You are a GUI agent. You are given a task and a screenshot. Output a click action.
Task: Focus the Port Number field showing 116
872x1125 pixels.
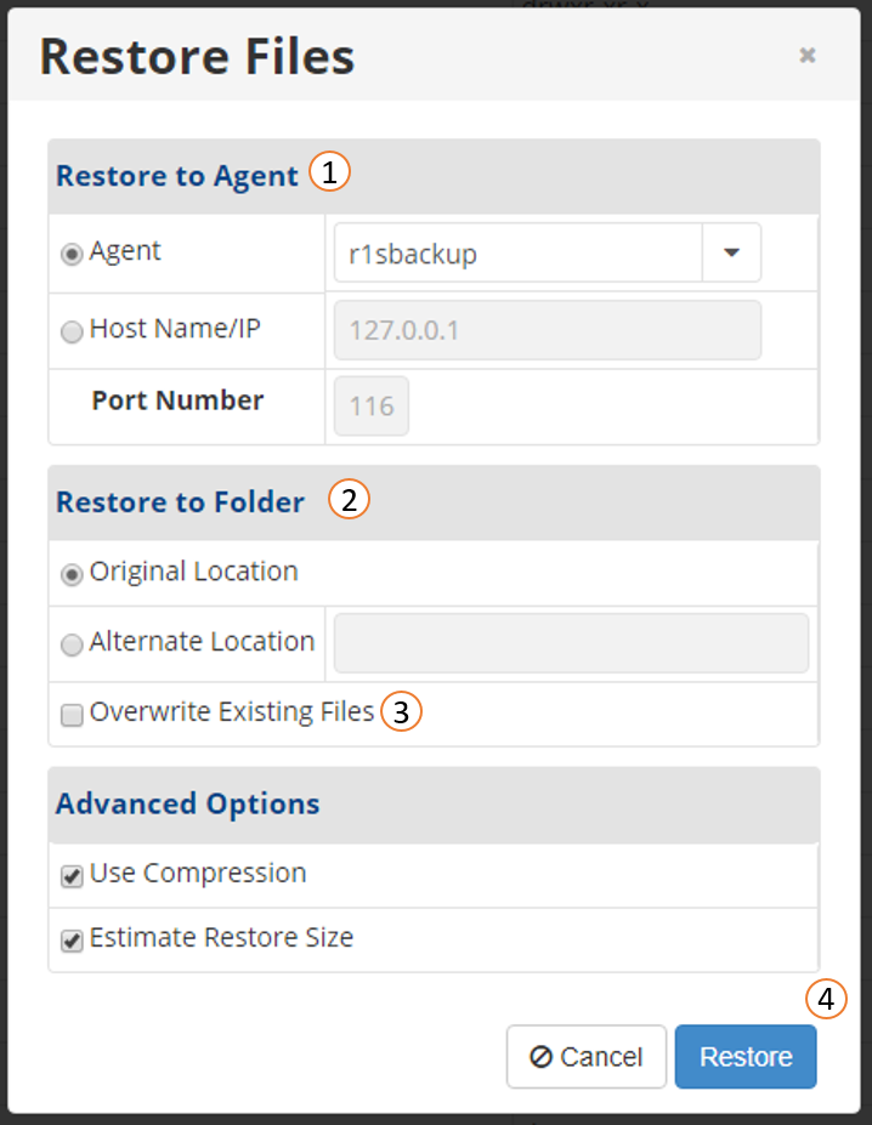[x=372, y=406]
